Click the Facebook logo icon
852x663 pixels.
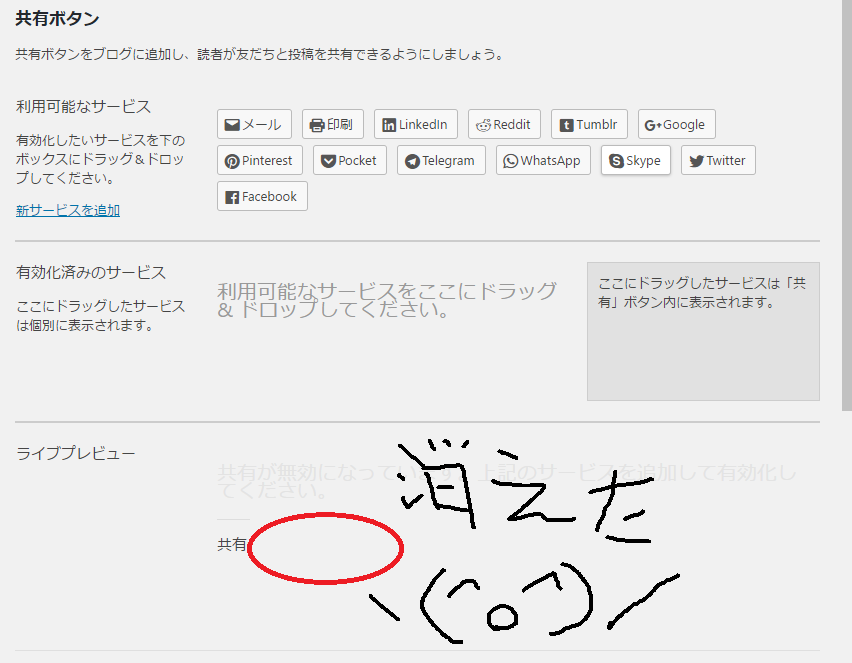[x=232, y=197]
